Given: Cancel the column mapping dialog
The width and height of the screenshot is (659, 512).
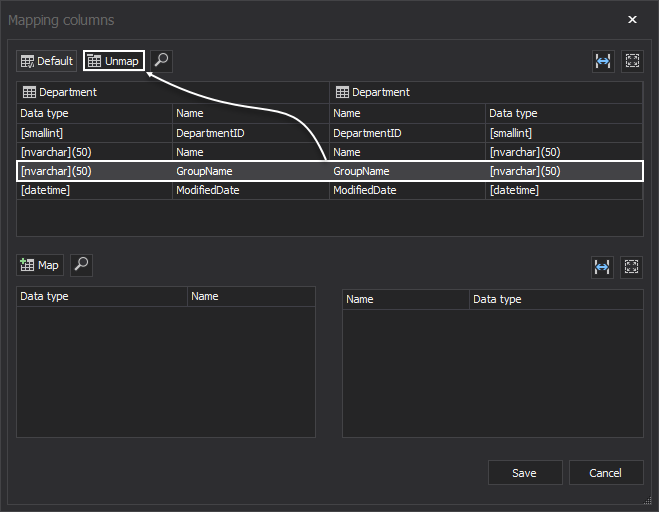Looking at the screenshot, I should [x=606, y=473].
